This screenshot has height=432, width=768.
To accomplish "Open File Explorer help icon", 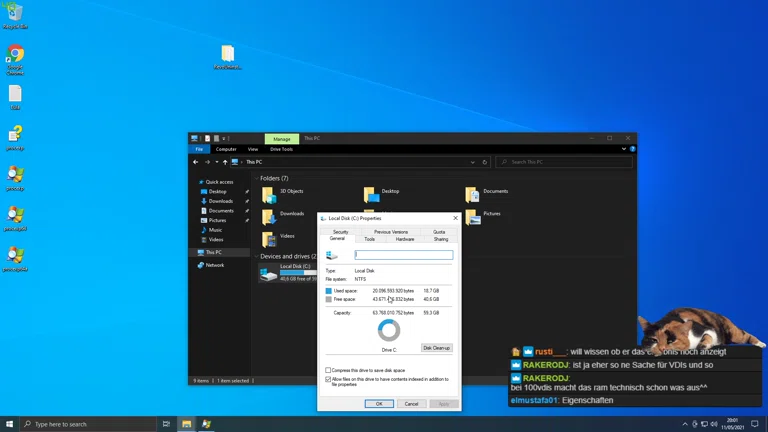I will point(632,149).
